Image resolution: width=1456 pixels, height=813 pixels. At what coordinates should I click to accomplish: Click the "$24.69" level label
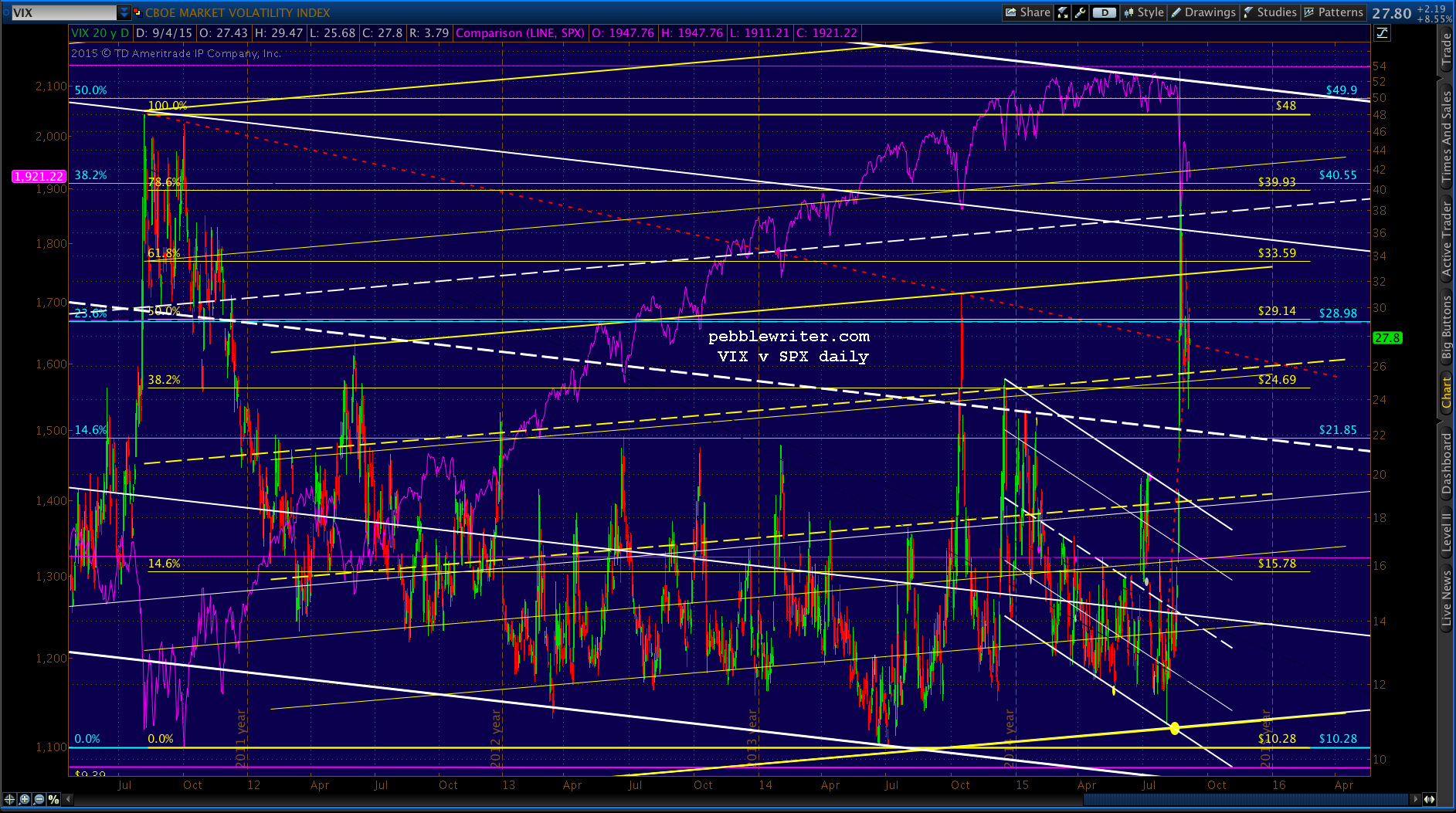pos(1277,380)
